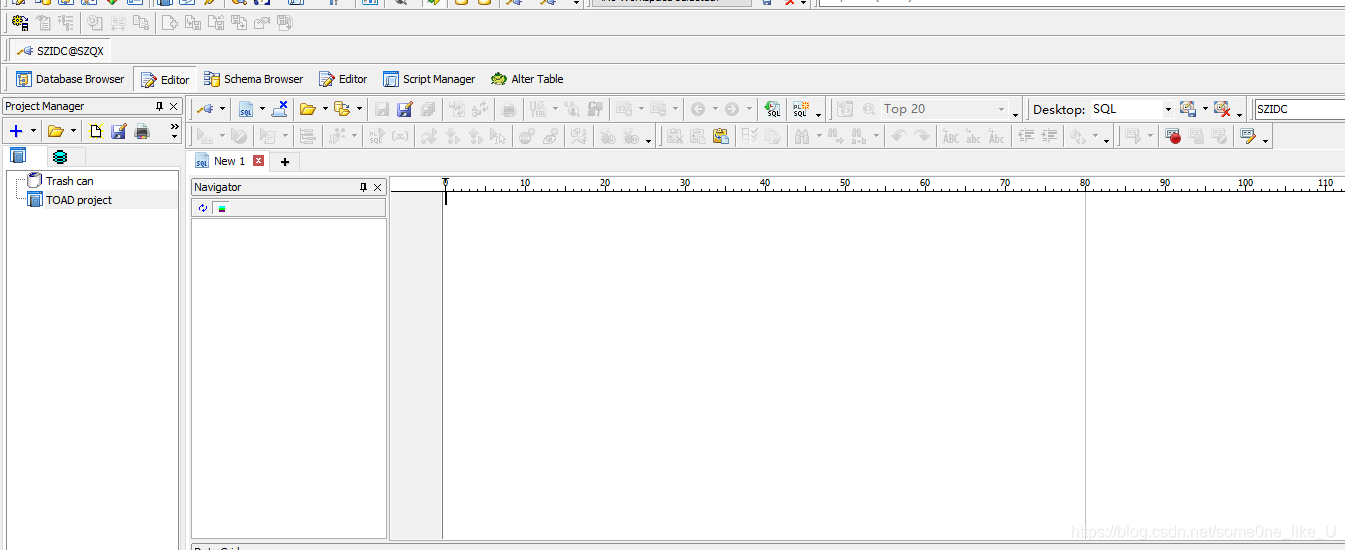Viewport: 1345px width, 550px height.
Task: Click the Project Manager print icon
Action: point(142,131)
